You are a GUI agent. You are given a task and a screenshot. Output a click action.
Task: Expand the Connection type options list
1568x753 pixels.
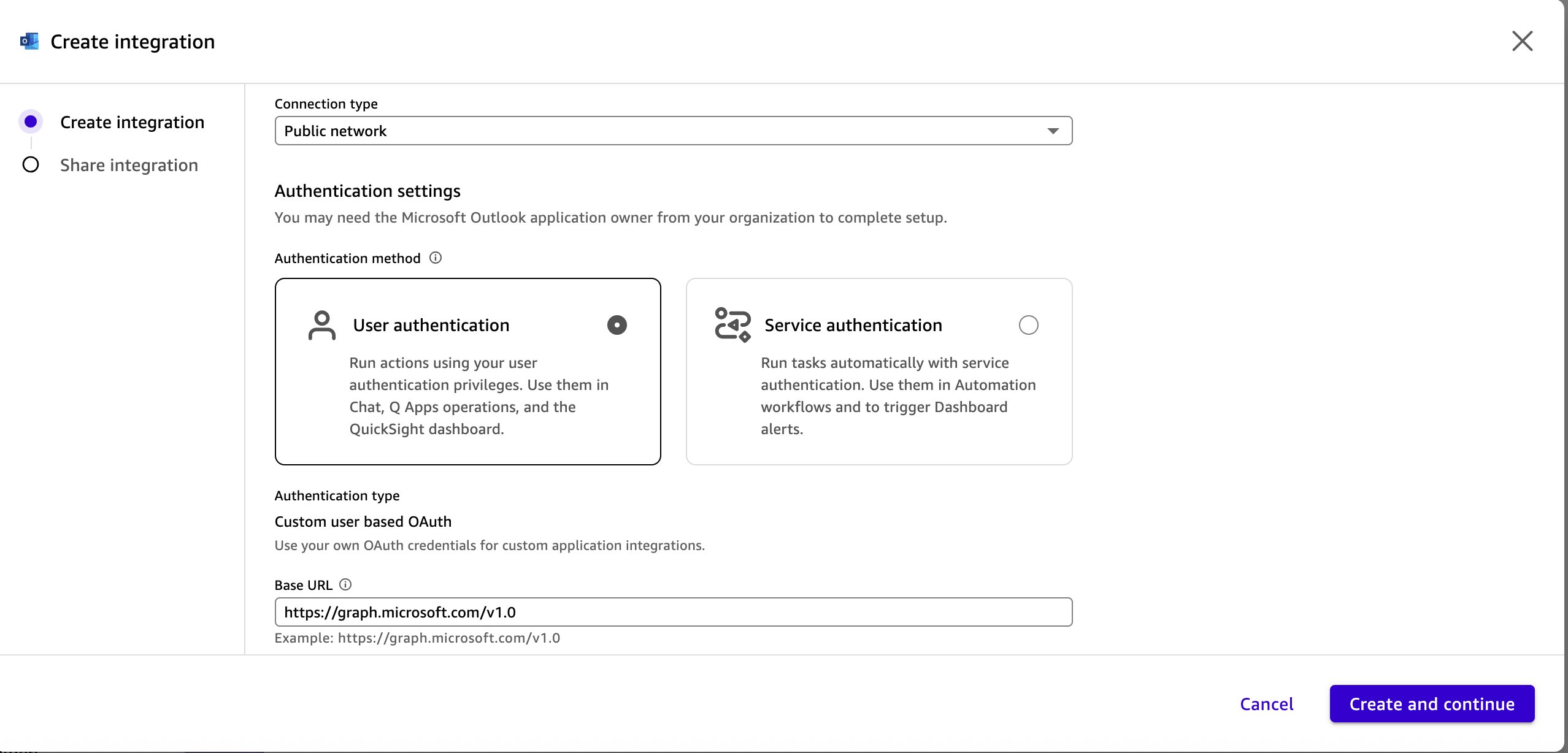pyautogui.click(x=673, y=130)
